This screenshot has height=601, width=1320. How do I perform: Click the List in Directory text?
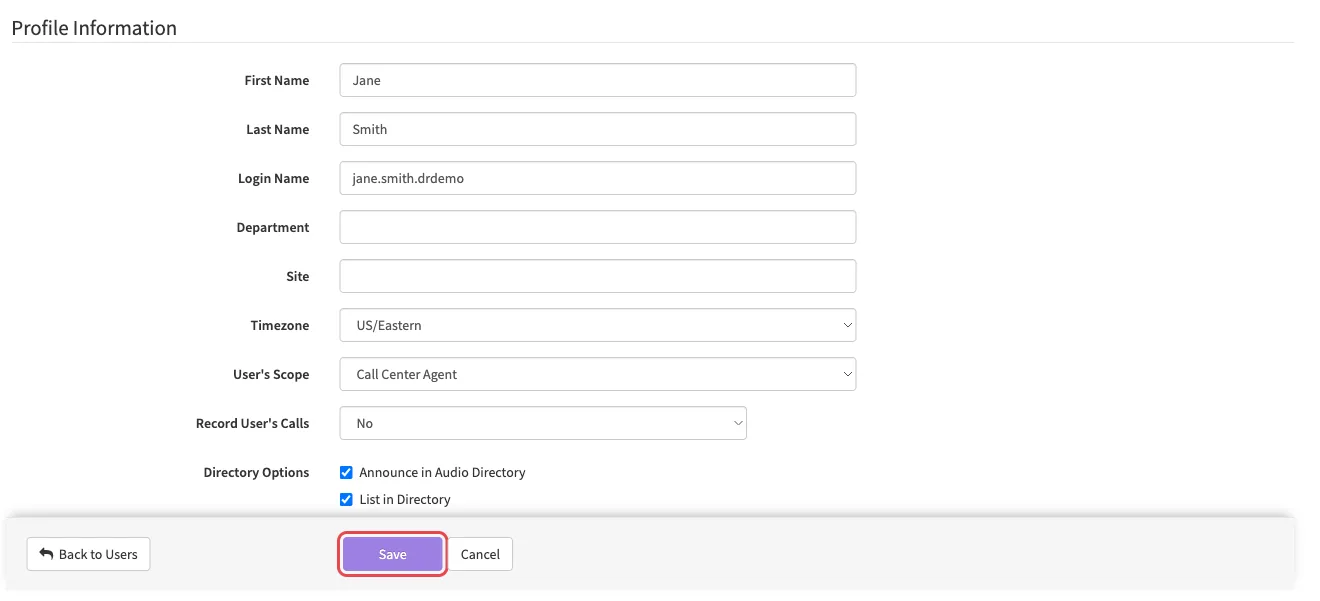click(x=405, y=499)
